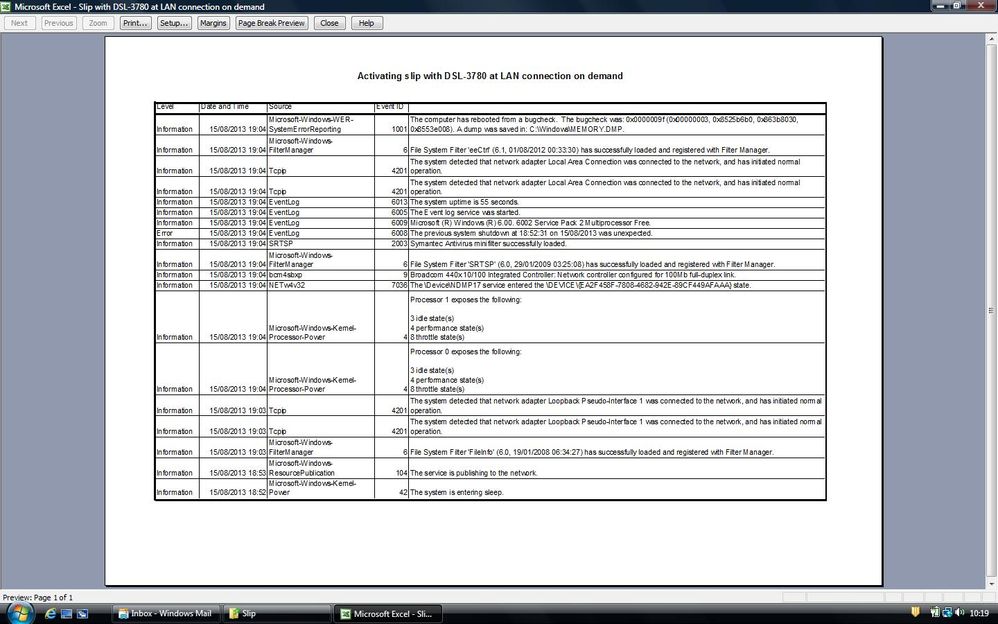Click 'Microsoft-Windows-WER-SystemErrorReporting' source cell

[x=321, y=124]
